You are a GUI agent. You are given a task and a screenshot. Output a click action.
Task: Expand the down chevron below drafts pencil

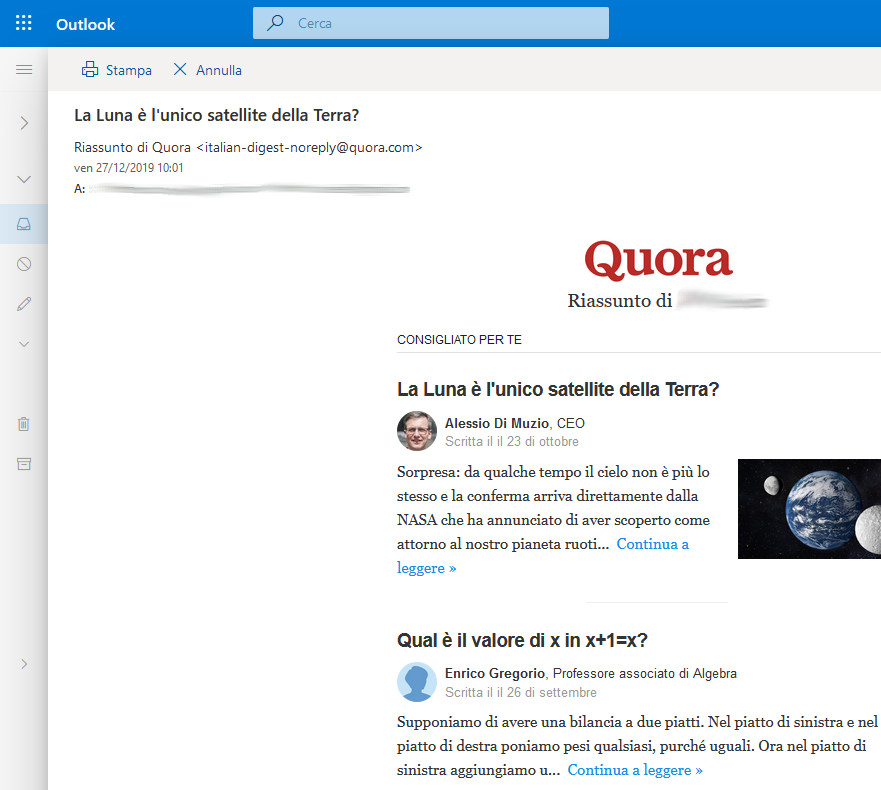[24, 343]
